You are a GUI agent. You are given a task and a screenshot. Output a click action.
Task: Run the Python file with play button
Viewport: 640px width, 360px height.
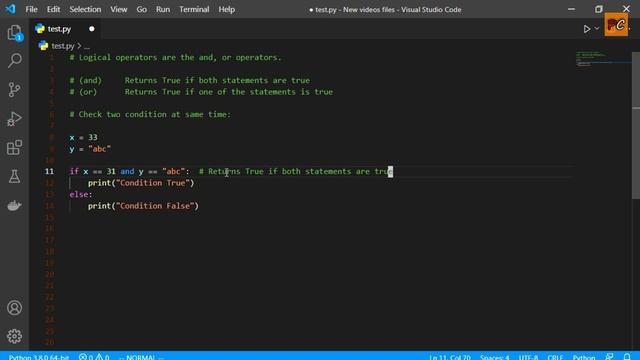[587, 29]
